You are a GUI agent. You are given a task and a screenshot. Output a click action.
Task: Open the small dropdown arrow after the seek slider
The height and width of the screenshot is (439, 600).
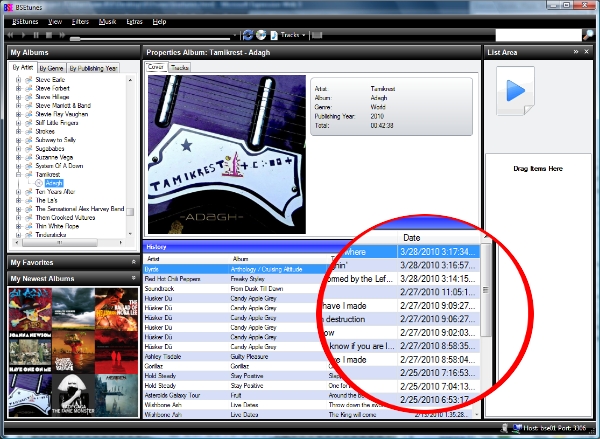click(235, 36)
